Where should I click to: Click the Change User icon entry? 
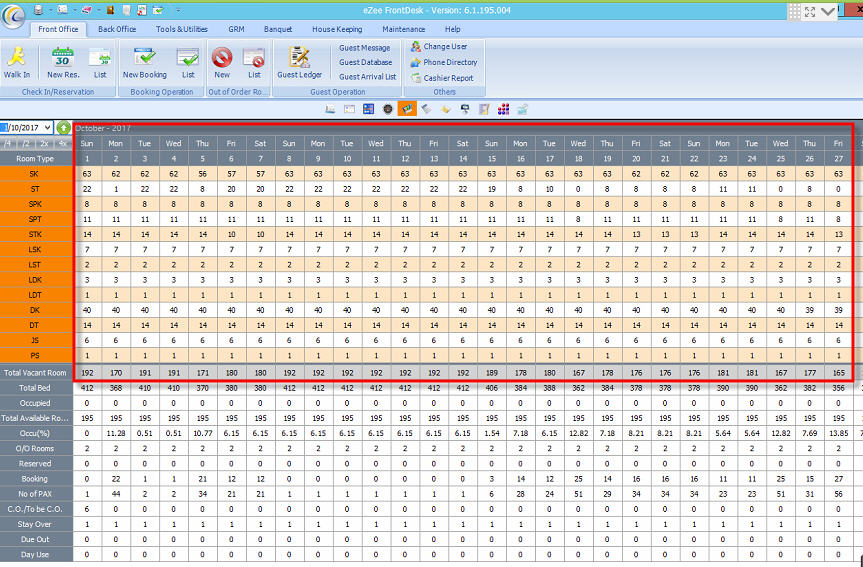(x=439, y=47)
